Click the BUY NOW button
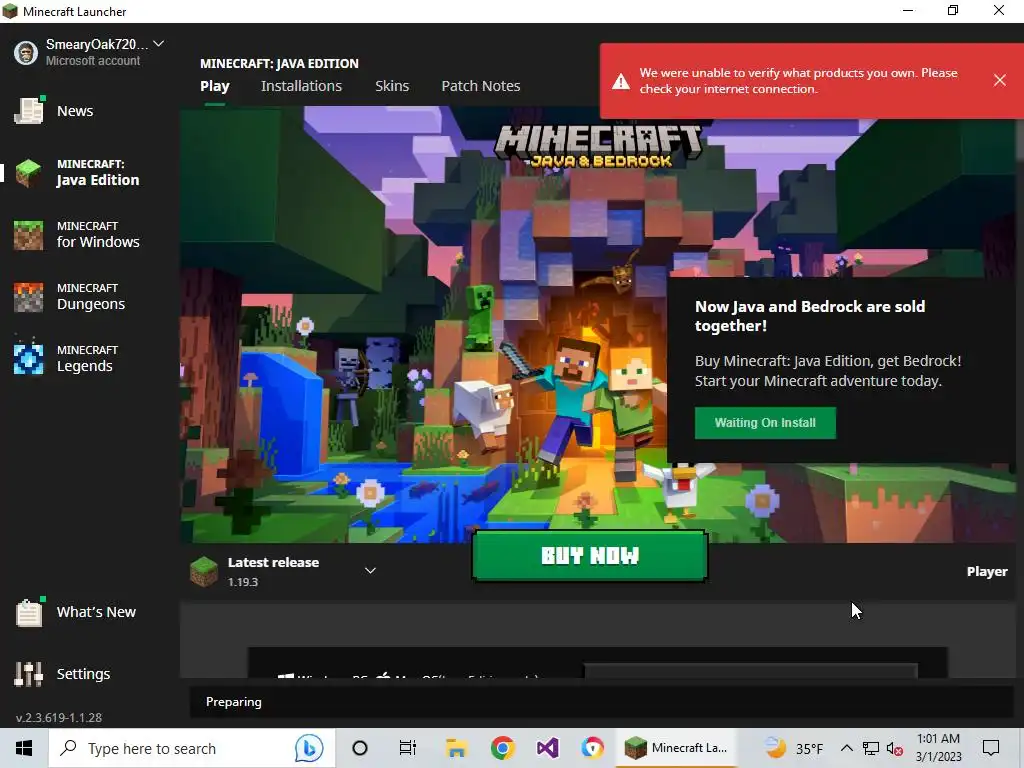The height and width of the screenshot is (768, 1024). (x=590, y=556)
